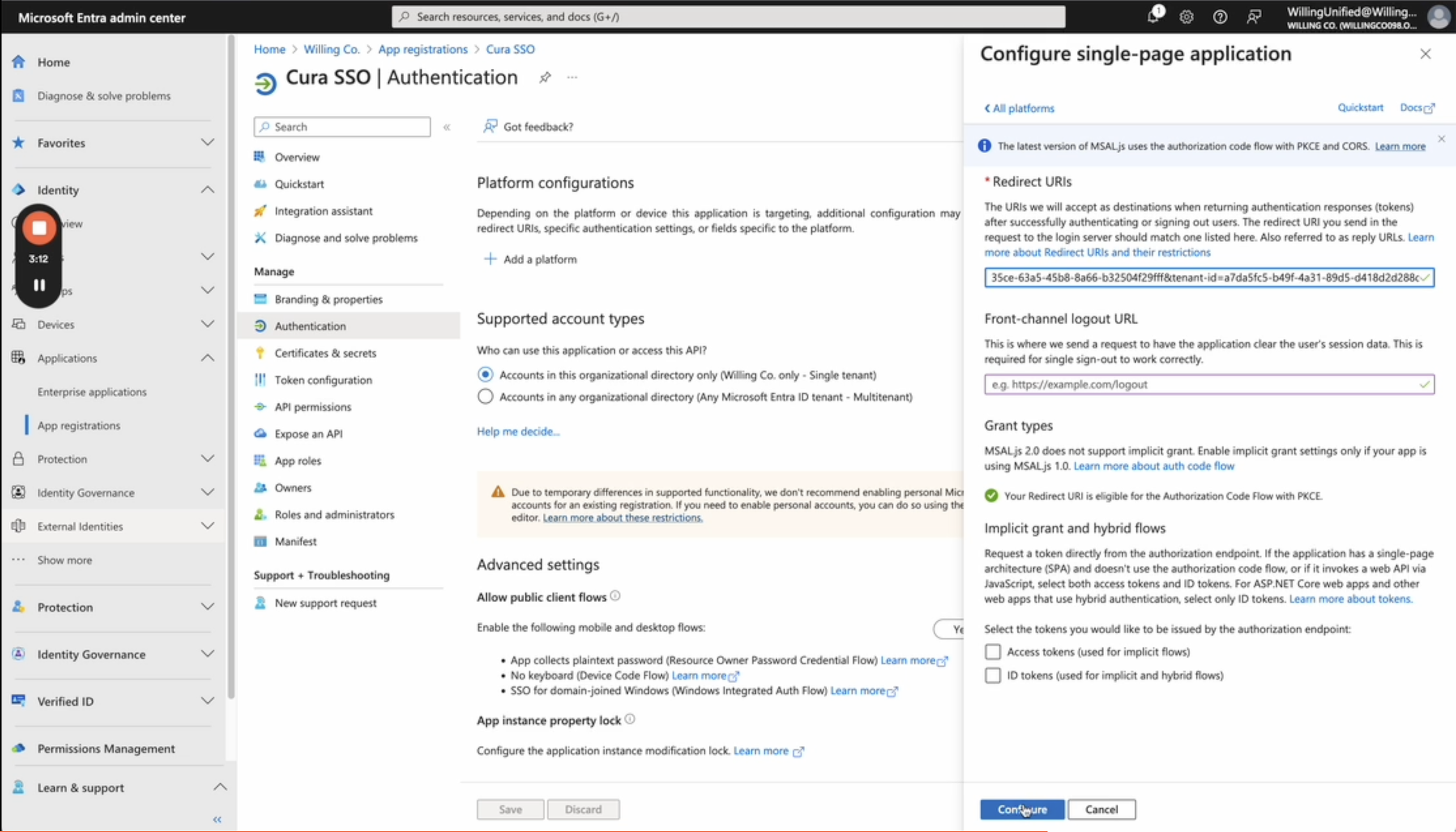
Task: Collapse the left sidebar with bottom chevrons
Action: [217, 820]
